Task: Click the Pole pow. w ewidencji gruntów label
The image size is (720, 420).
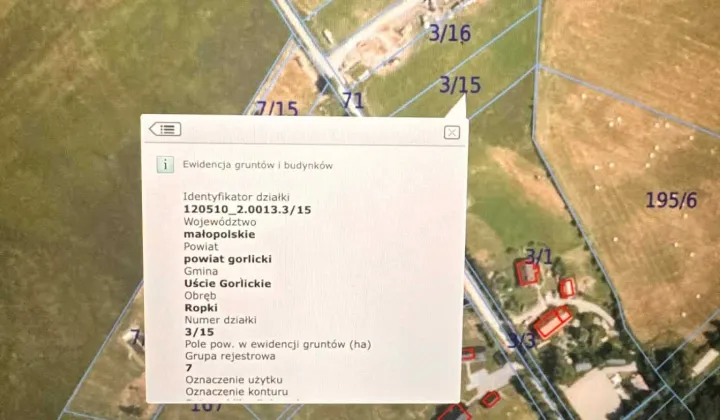Action: coord(278,344)
